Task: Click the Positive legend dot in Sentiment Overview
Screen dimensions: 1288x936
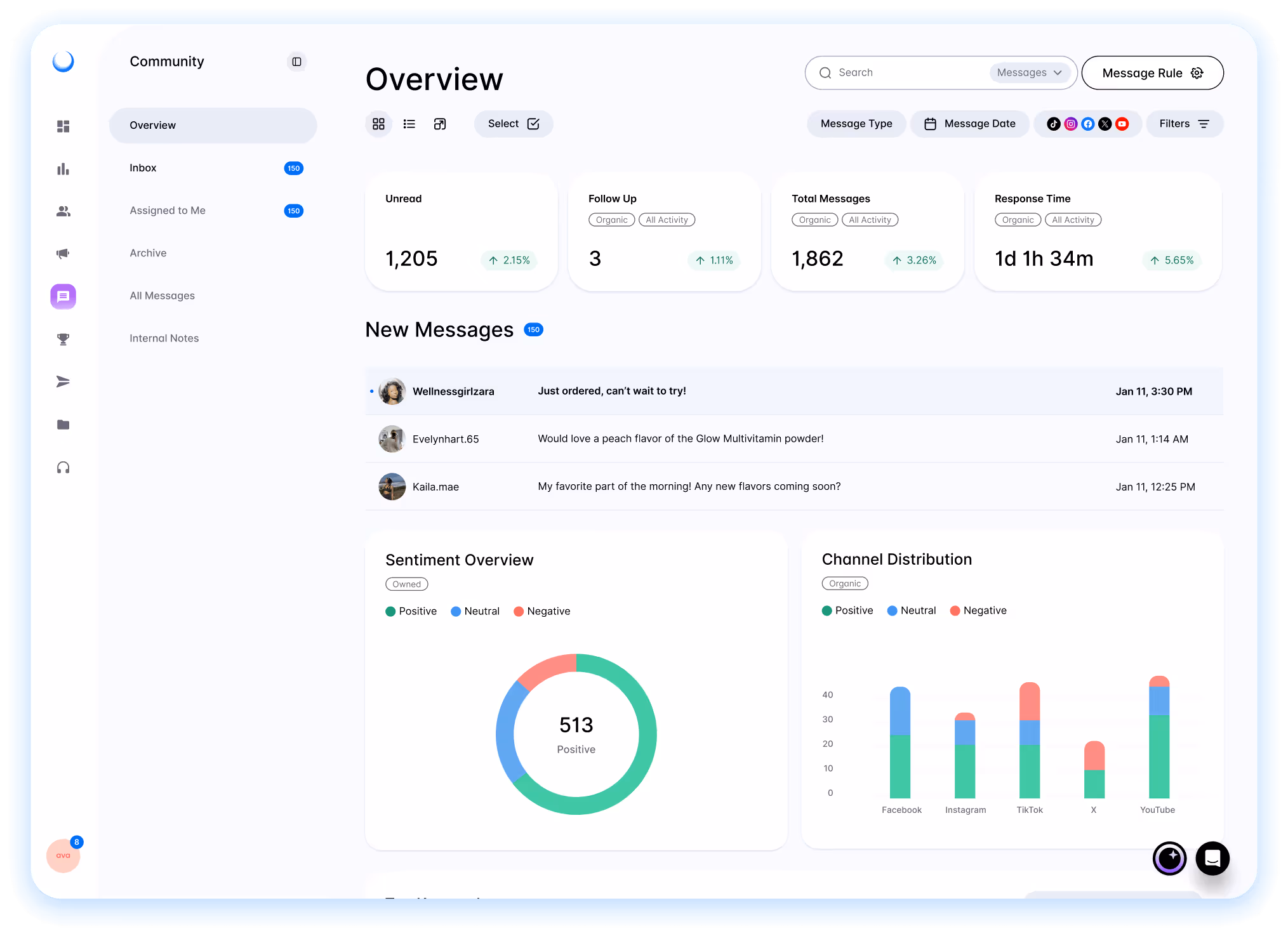Action: click(391, 611)
